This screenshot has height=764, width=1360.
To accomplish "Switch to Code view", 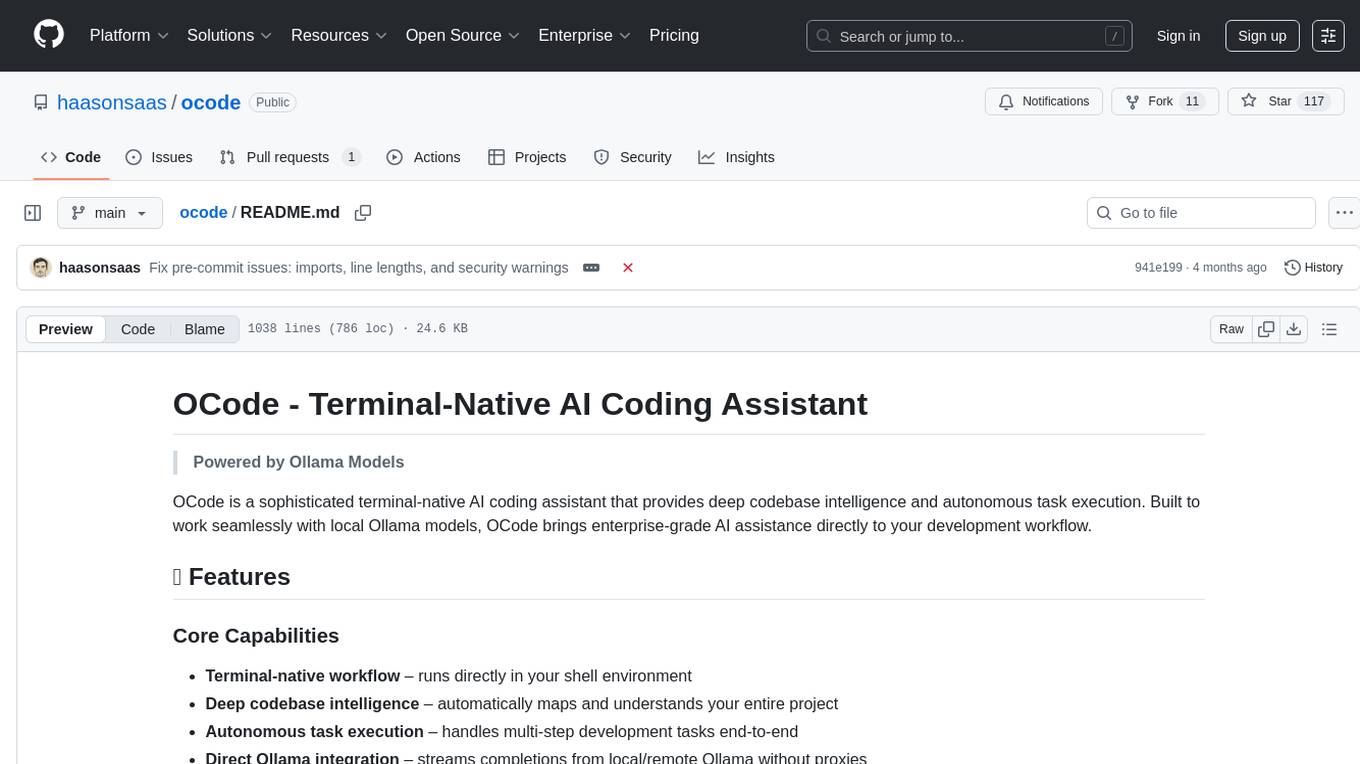I will point(138,329).
